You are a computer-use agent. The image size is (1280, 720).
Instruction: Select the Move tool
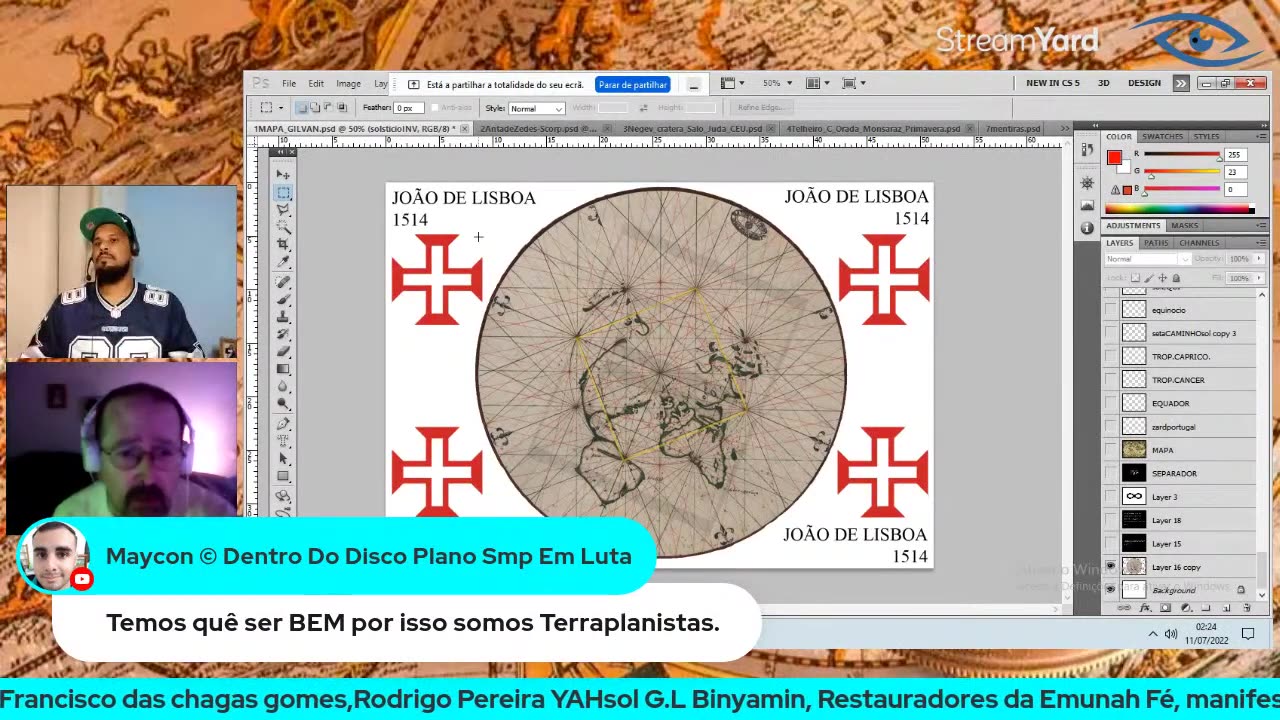(x=283, y=174)
